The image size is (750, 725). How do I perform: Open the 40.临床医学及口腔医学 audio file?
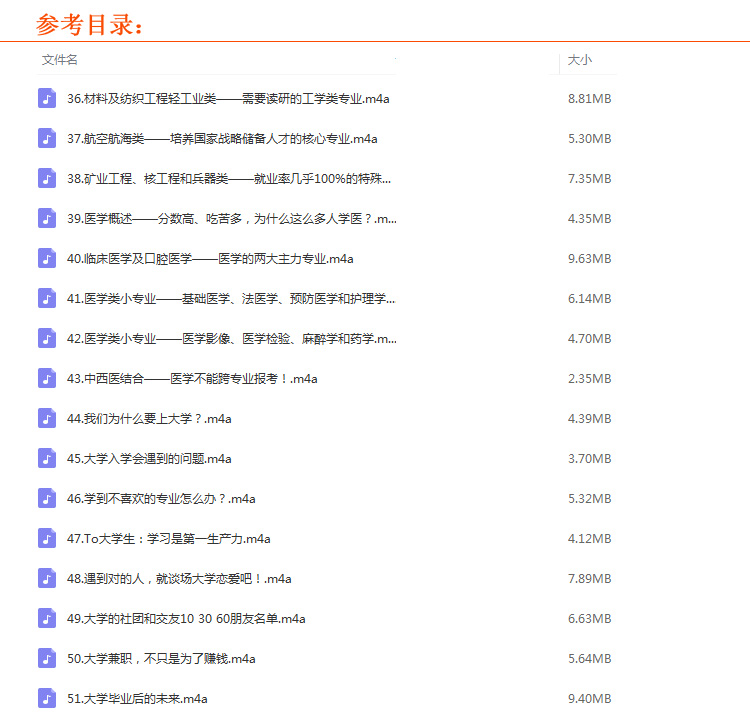(x=210, y=258)
